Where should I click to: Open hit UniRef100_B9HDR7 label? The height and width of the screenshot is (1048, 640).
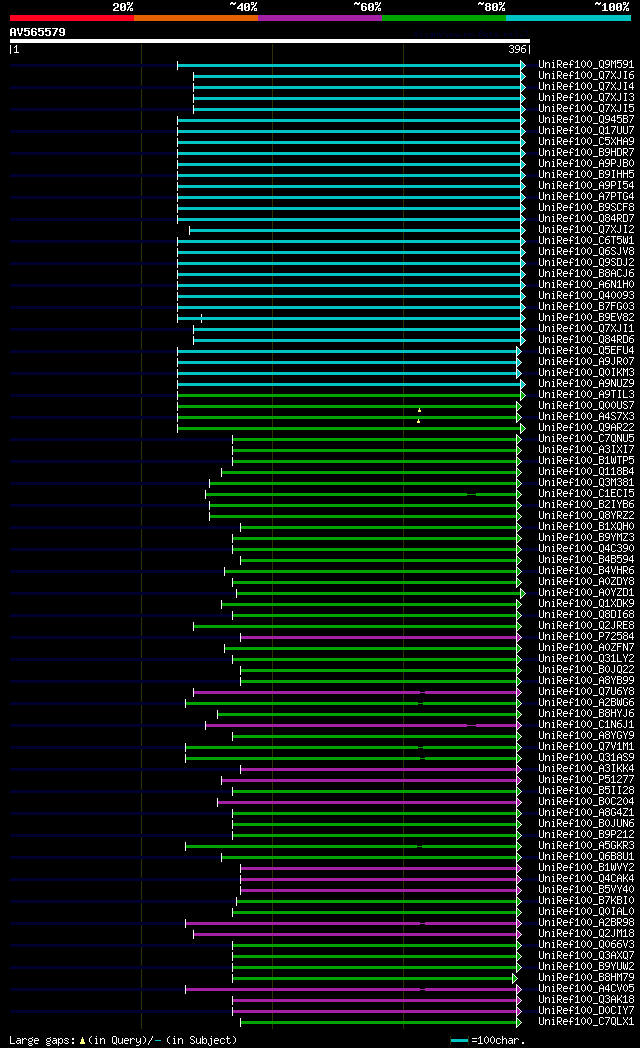586,153
